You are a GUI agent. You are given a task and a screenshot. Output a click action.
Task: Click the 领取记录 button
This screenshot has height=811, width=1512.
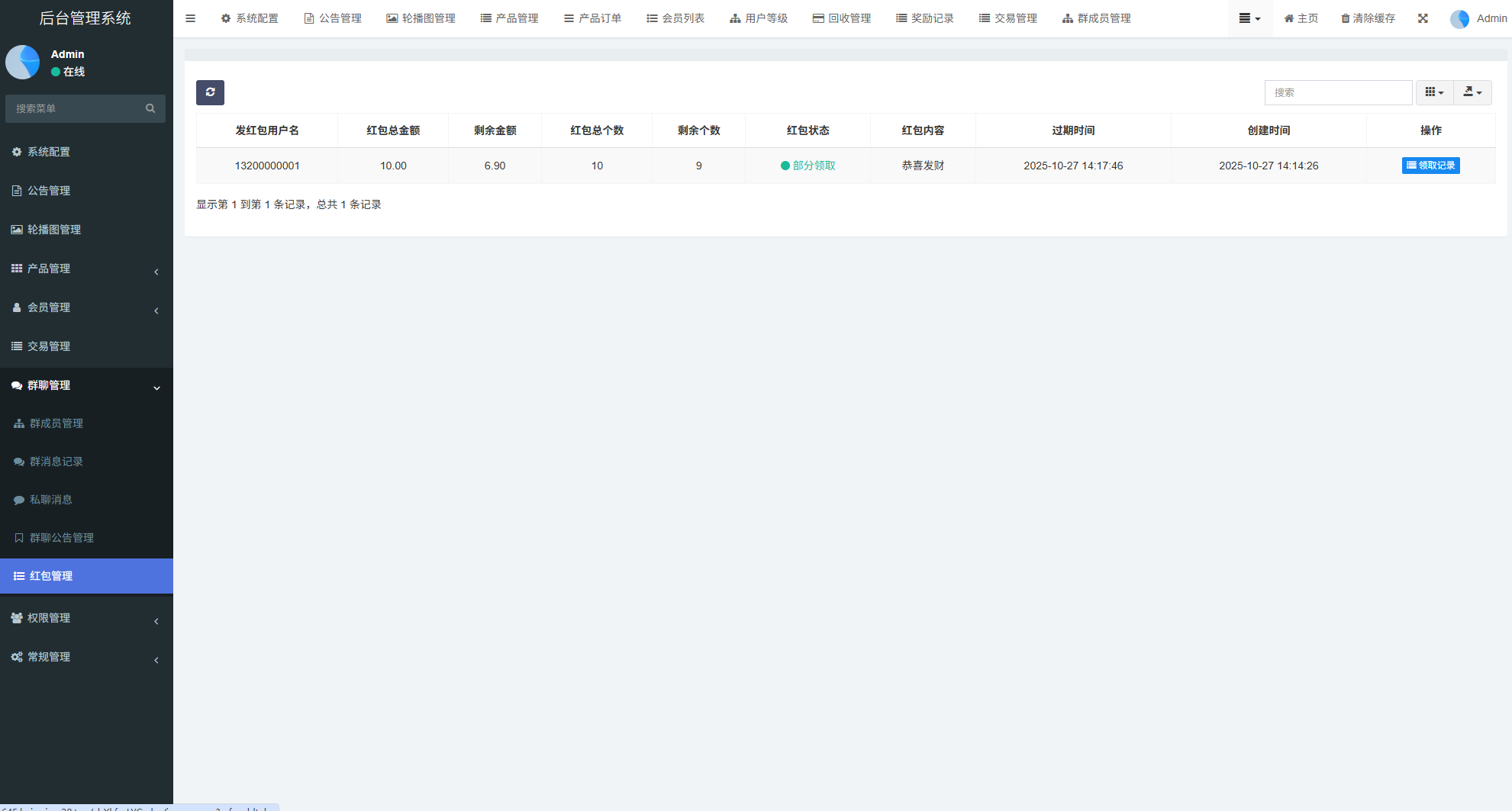[x=1430, y=166]
